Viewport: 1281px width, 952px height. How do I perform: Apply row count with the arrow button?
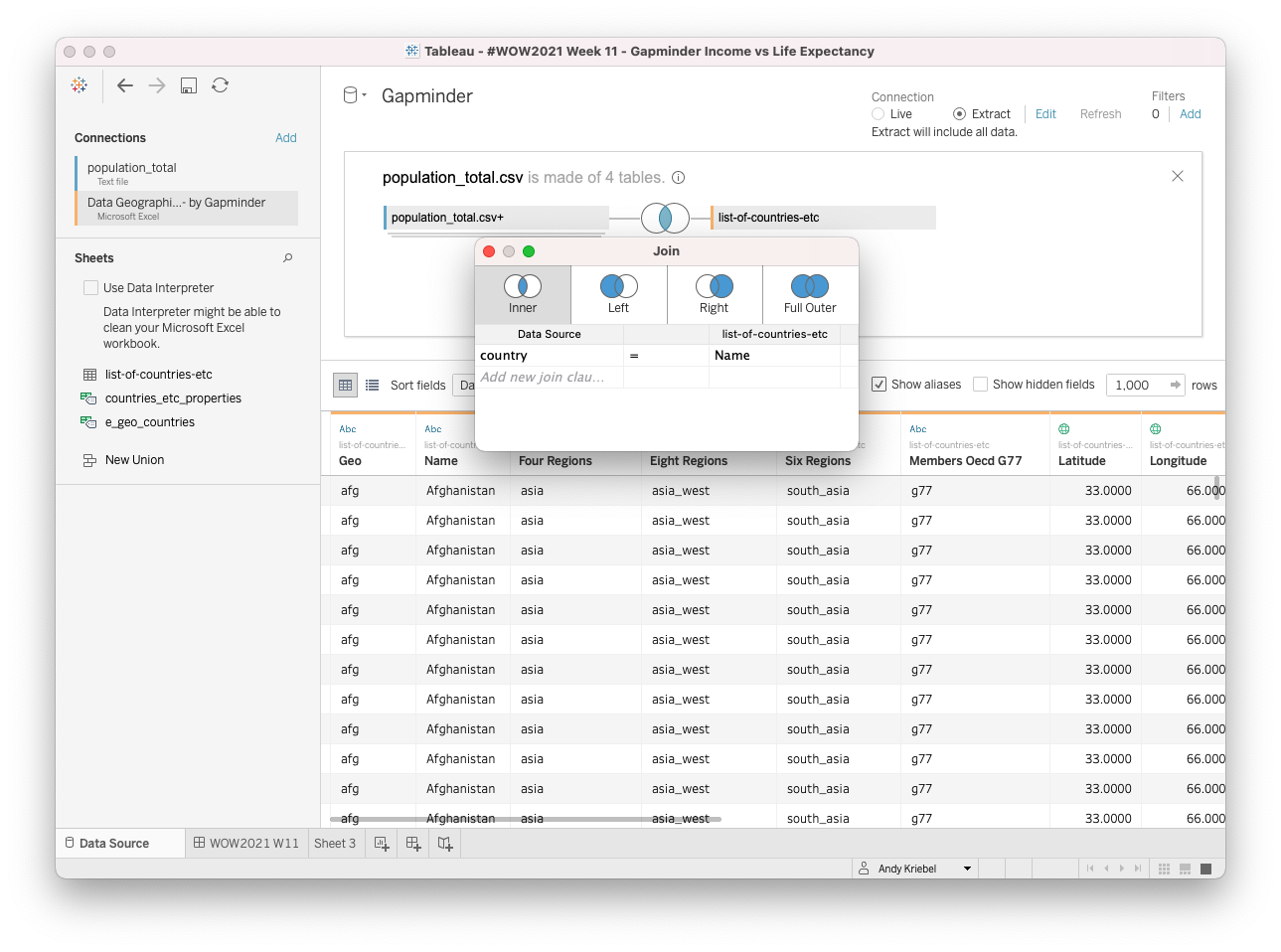1176,385
